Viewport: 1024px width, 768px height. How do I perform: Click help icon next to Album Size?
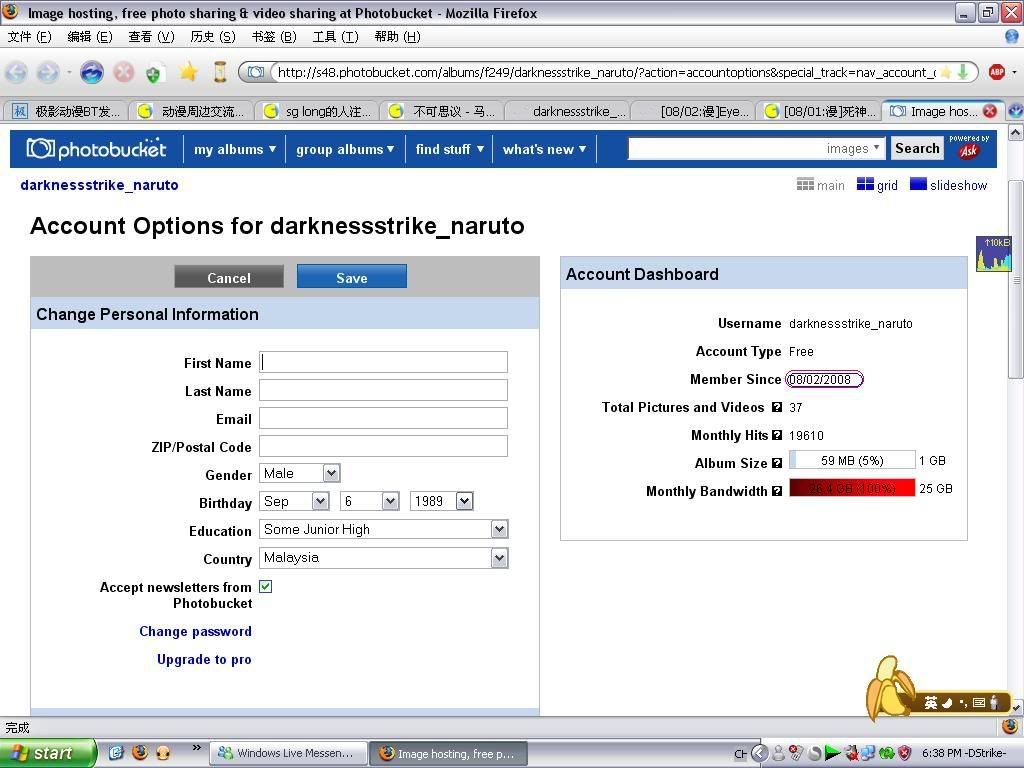[777, 463]
